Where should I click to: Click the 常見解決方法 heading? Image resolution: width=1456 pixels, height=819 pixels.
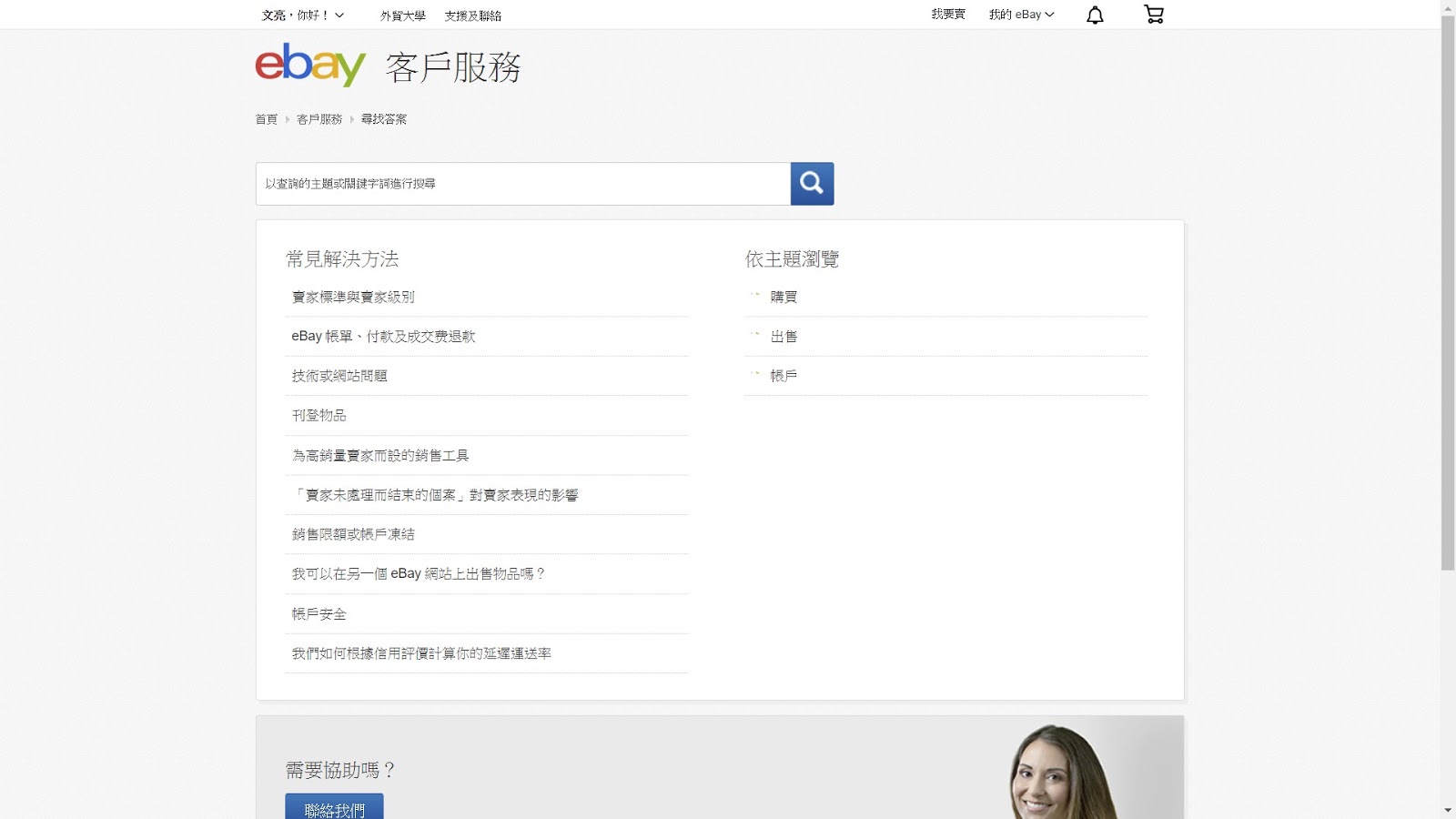[x=342, y=259]
